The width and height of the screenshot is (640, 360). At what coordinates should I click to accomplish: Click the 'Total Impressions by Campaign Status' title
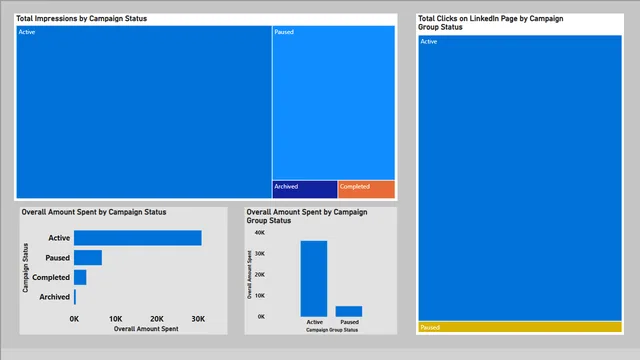81,18
